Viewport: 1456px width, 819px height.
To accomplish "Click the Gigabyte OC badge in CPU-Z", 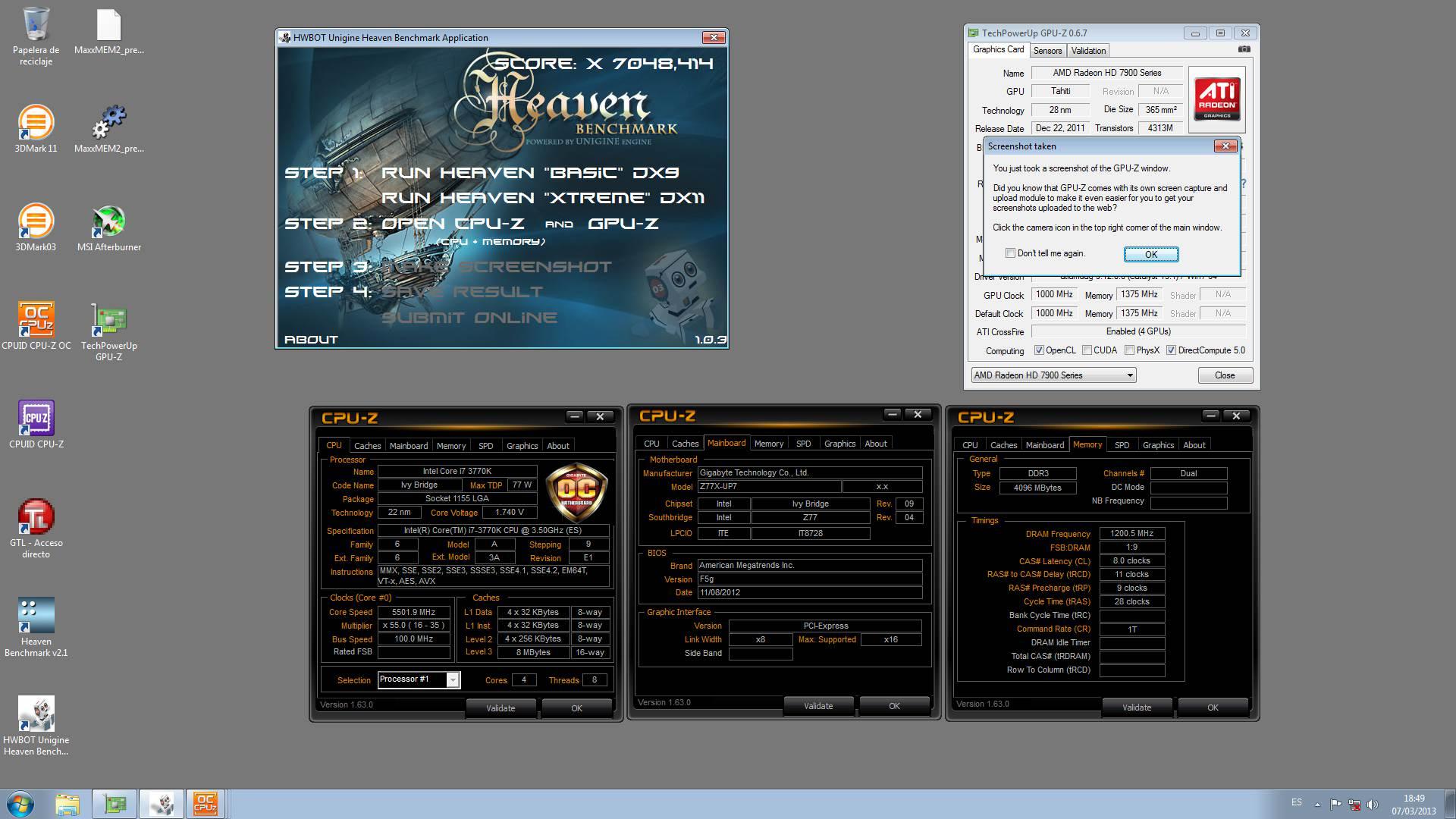I will click(576, 493).
